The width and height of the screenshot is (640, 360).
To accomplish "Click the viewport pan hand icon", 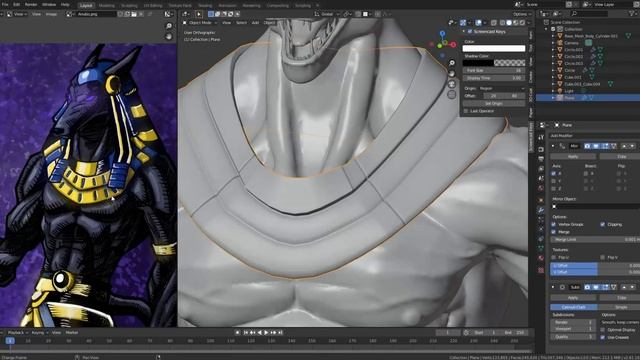I will (452, 74).
